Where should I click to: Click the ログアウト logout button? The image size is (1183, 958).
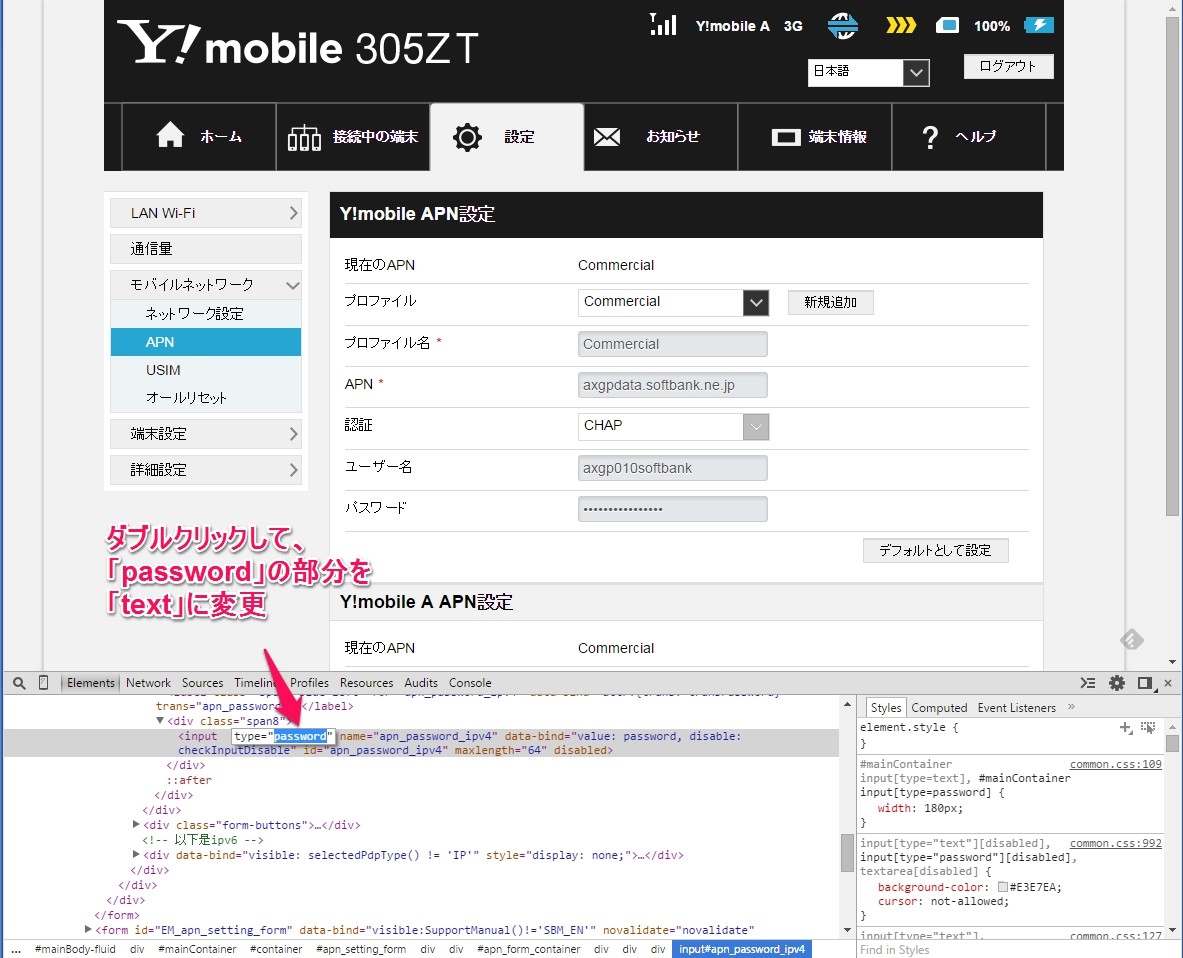1009,66
